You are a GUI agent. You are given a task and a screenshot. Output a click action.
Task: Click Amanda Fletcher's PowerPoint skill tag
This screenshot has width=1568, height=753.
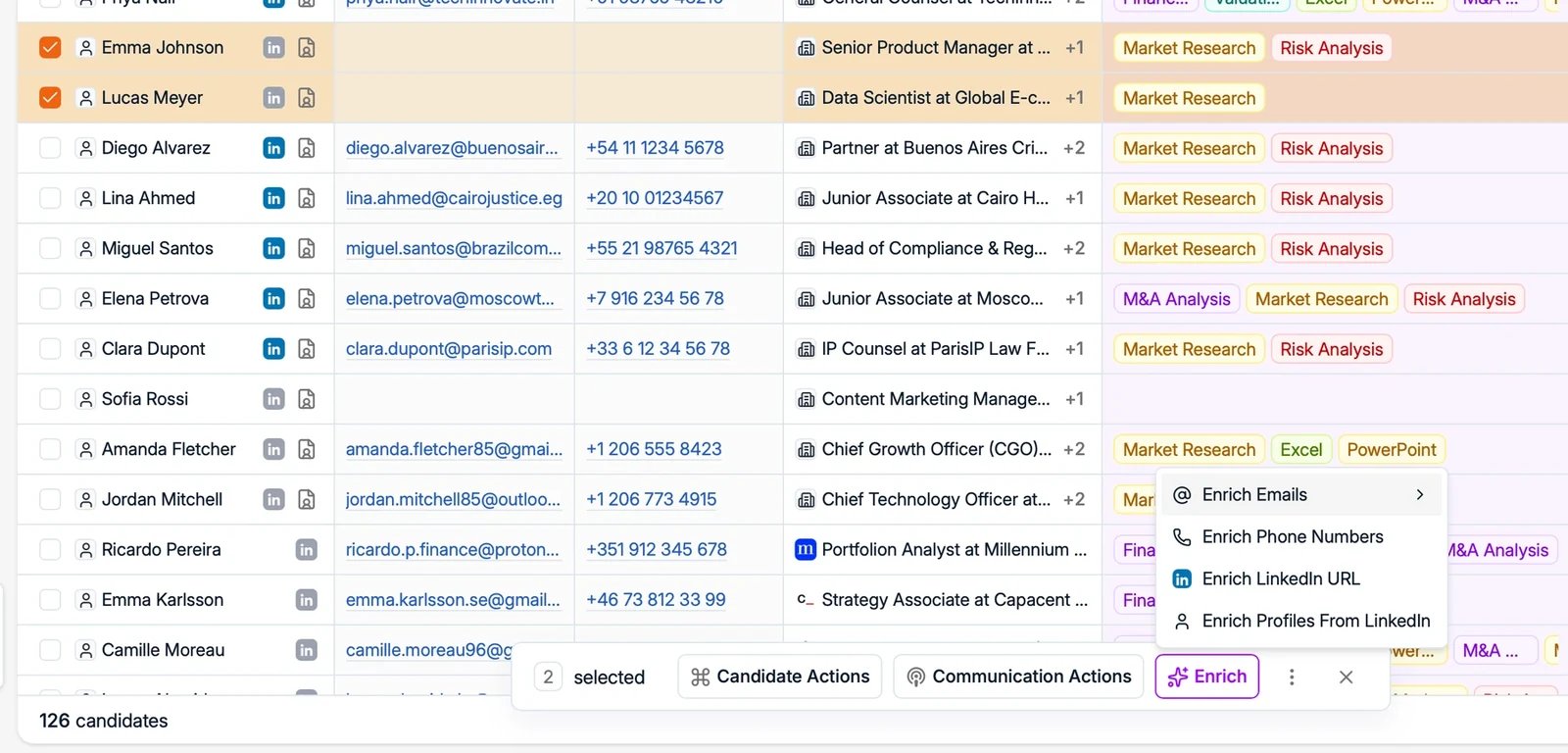coord(1392,450)
